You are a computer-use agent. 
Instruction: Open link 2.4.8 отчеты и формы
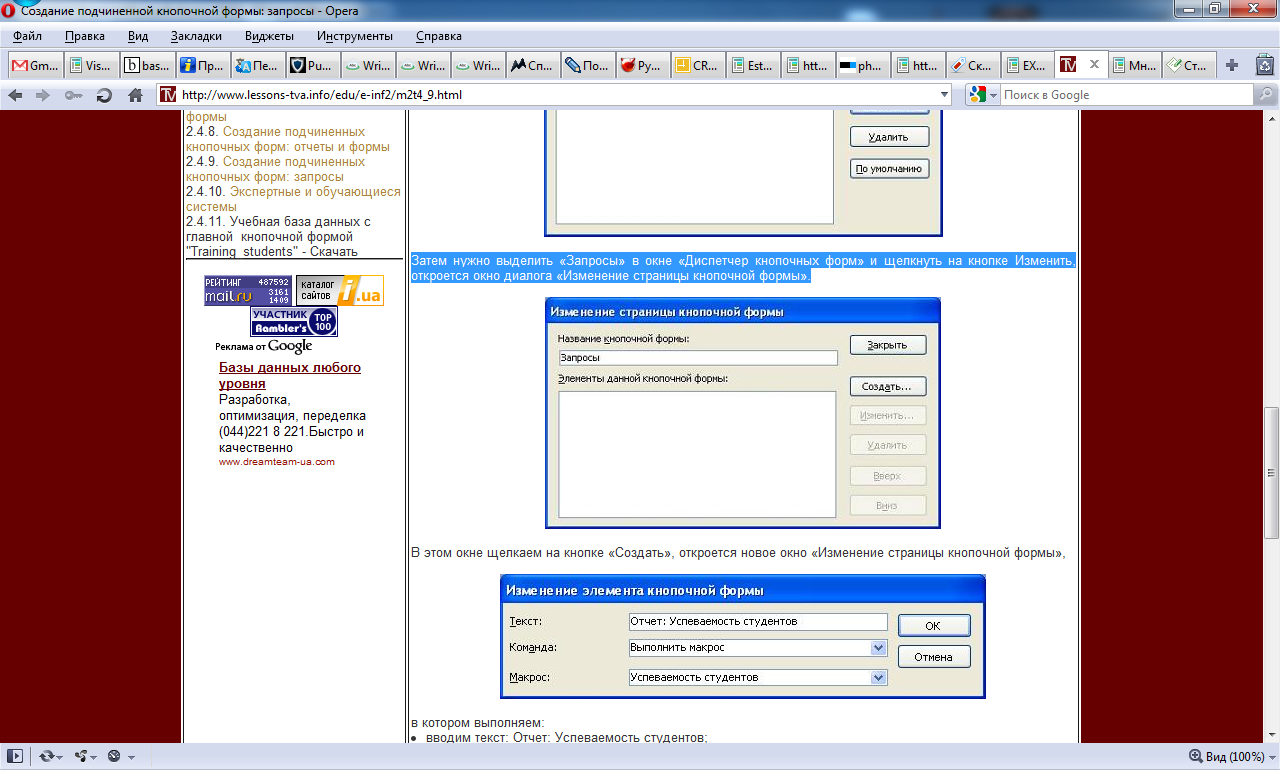point(288,139)
